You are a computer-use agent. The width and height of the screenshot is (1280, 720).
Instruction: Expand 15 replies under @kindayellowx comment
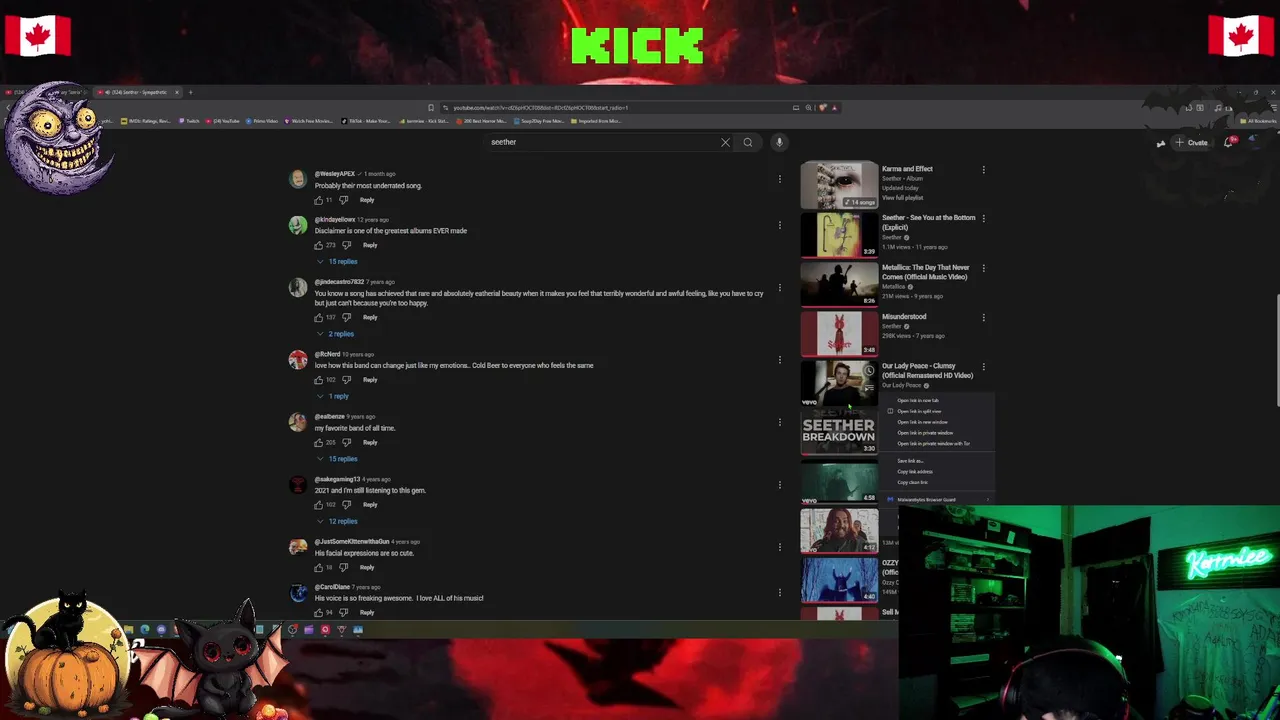(337, 262)
